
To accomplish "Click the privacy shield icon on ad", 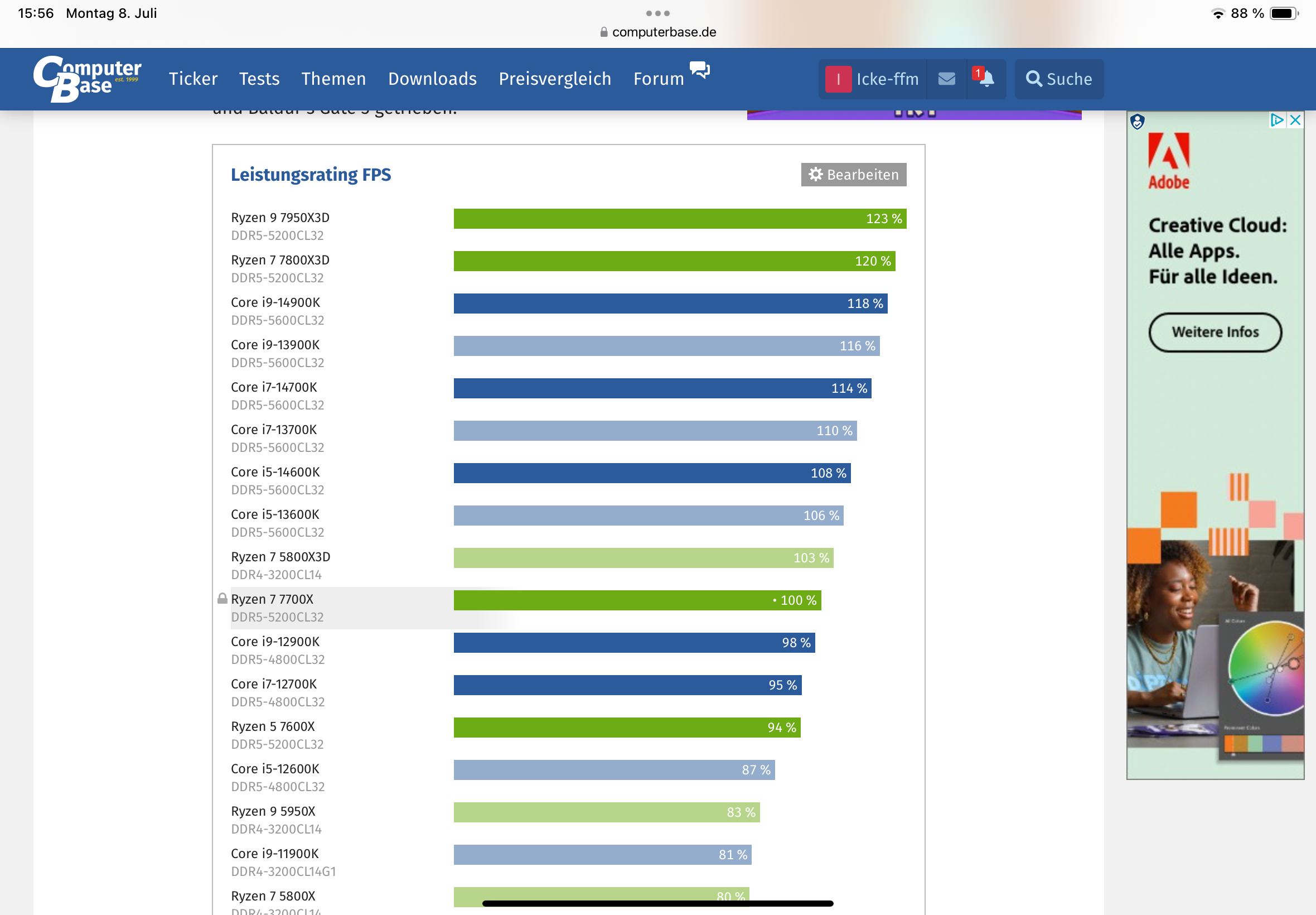I will tap(1137, 122).
